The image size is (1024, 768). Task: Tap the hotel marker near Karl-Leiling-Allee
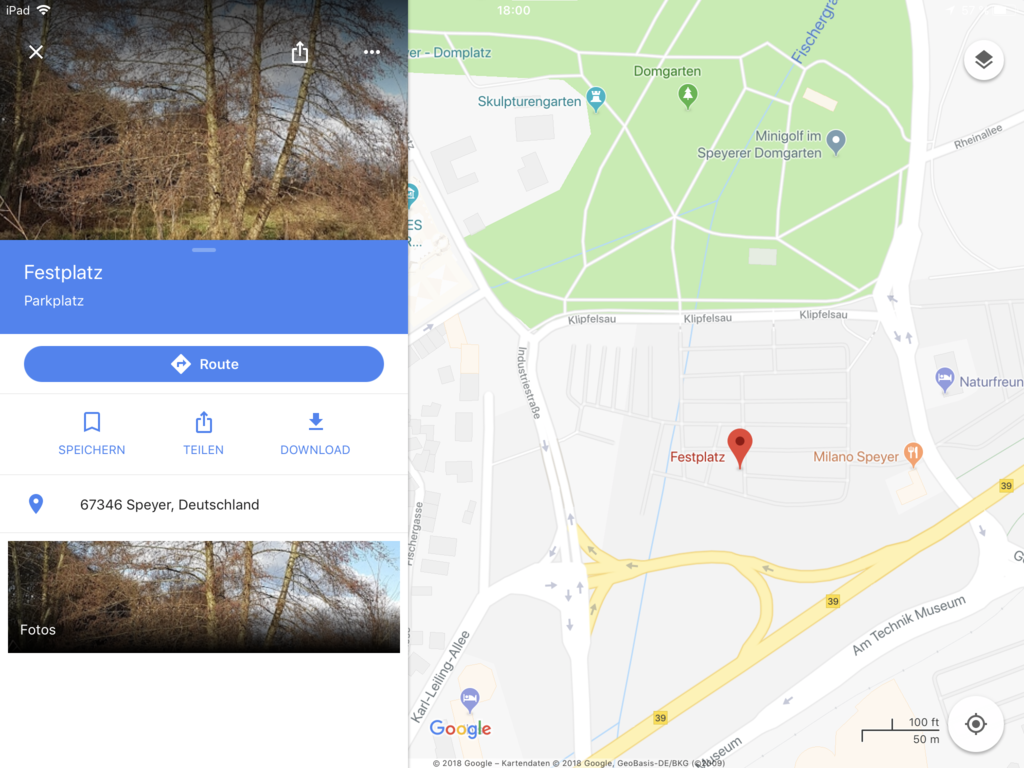[470, 700]
